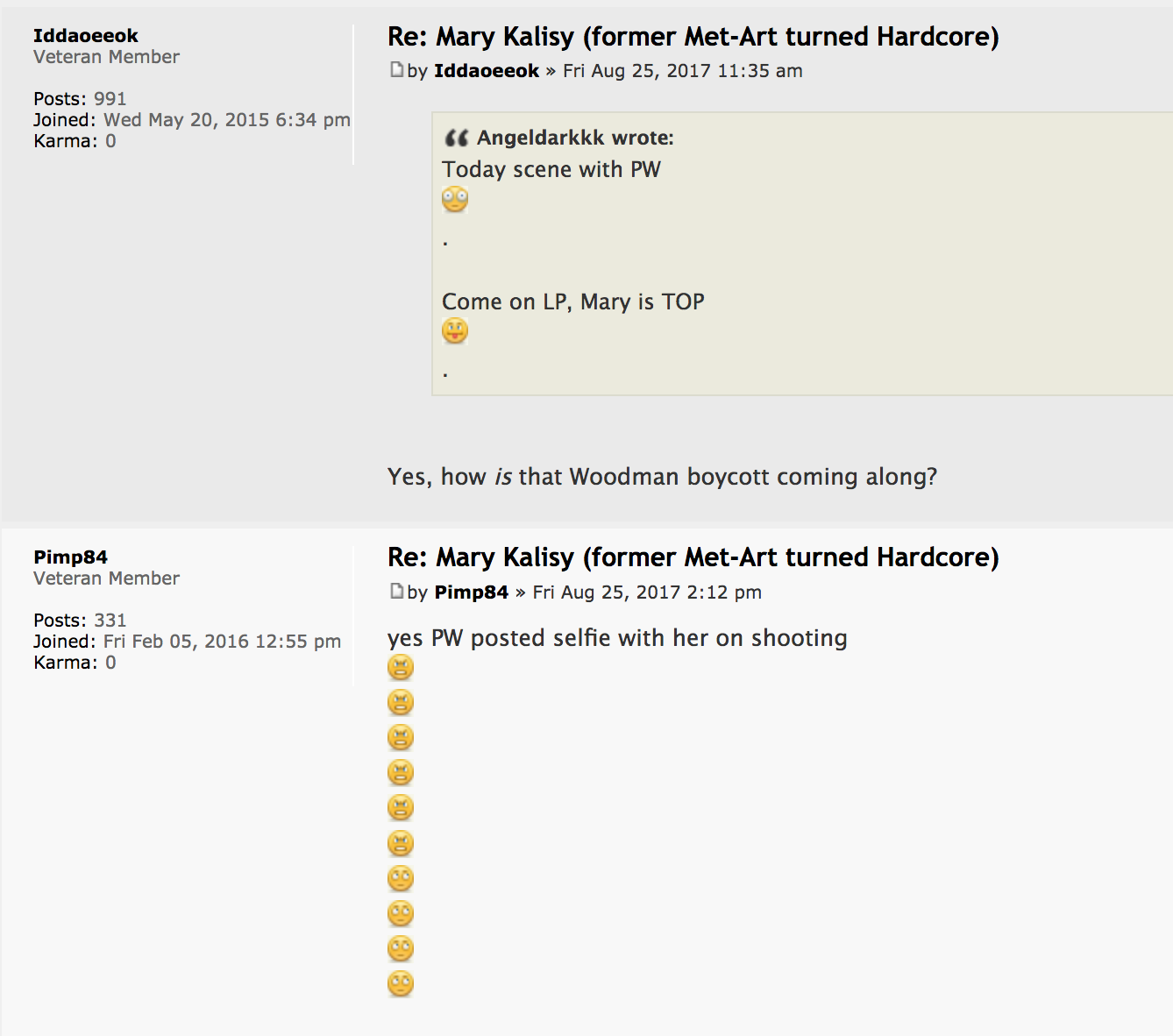This screenshot has height=1036, width=1173.
Task: Open the second post's 'Re: Mary Kalisy' title
Action: pyautogui.click(x=693, y=557)
